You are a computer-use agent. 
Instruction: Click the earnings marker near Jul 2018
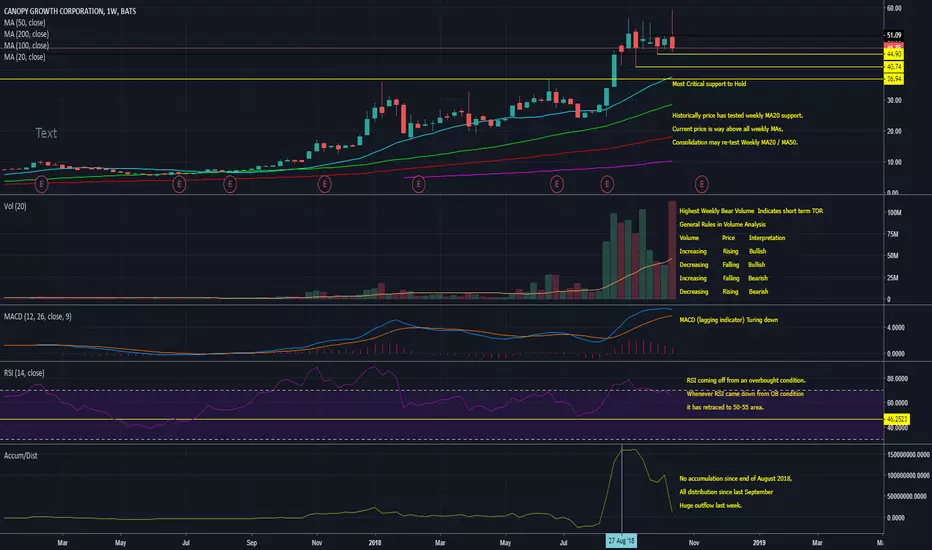pos(556,184)
